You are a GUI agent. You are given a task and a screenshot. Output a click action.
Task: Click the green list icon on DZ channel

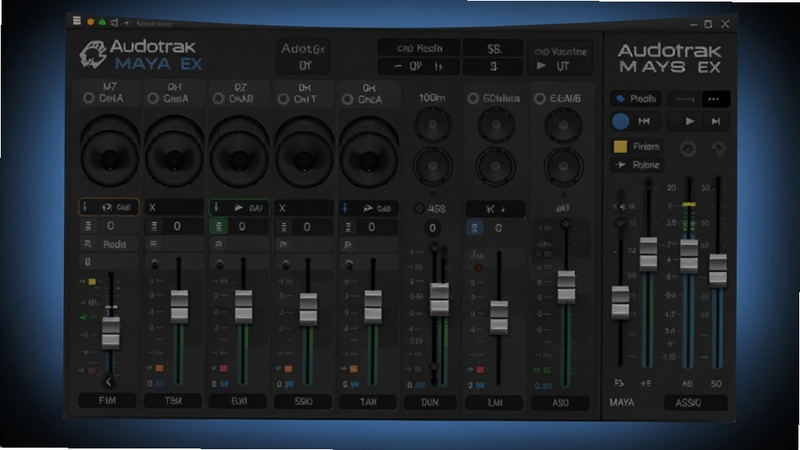[x=219, y=227]
